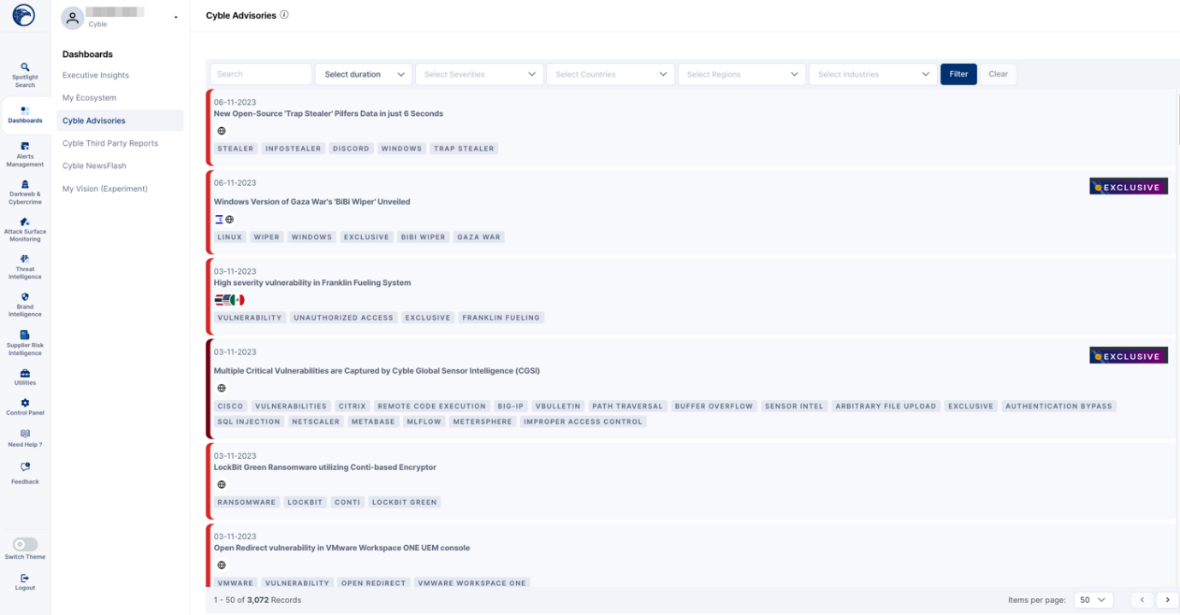Open the Select Severities dropdown
This screenshot has width=1180, height=615.
479,75
